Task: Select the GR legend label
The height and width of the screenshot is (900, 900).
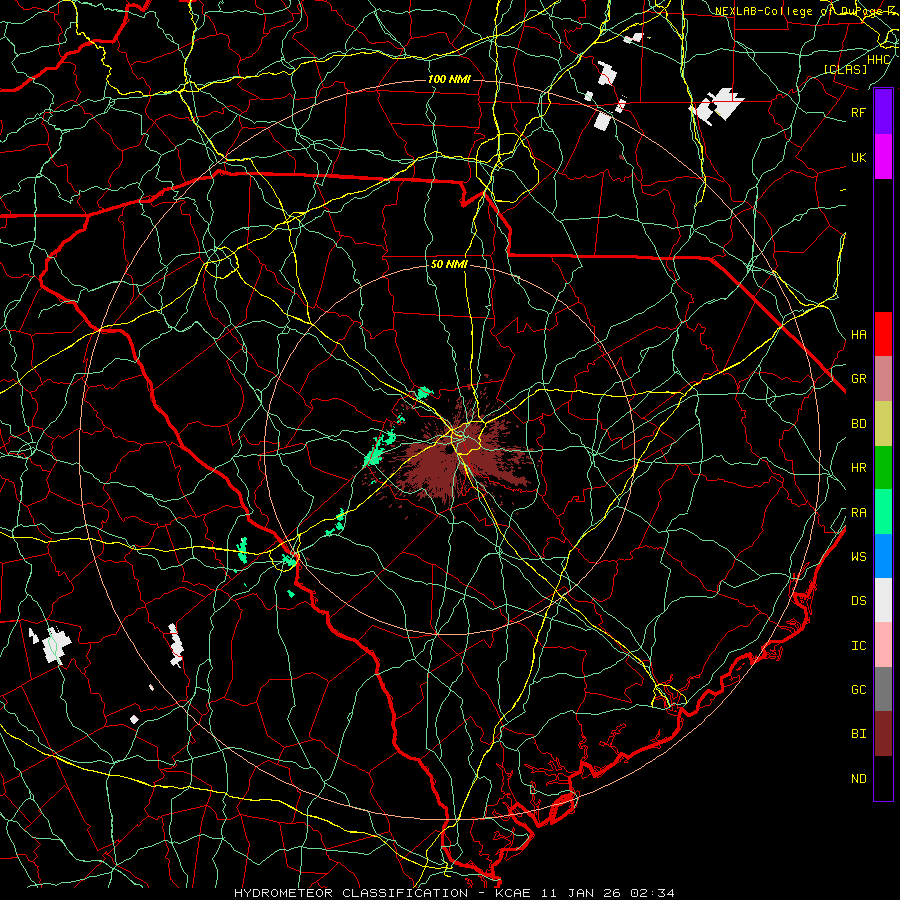Action: pyautogui.click(x=859, y=379)
